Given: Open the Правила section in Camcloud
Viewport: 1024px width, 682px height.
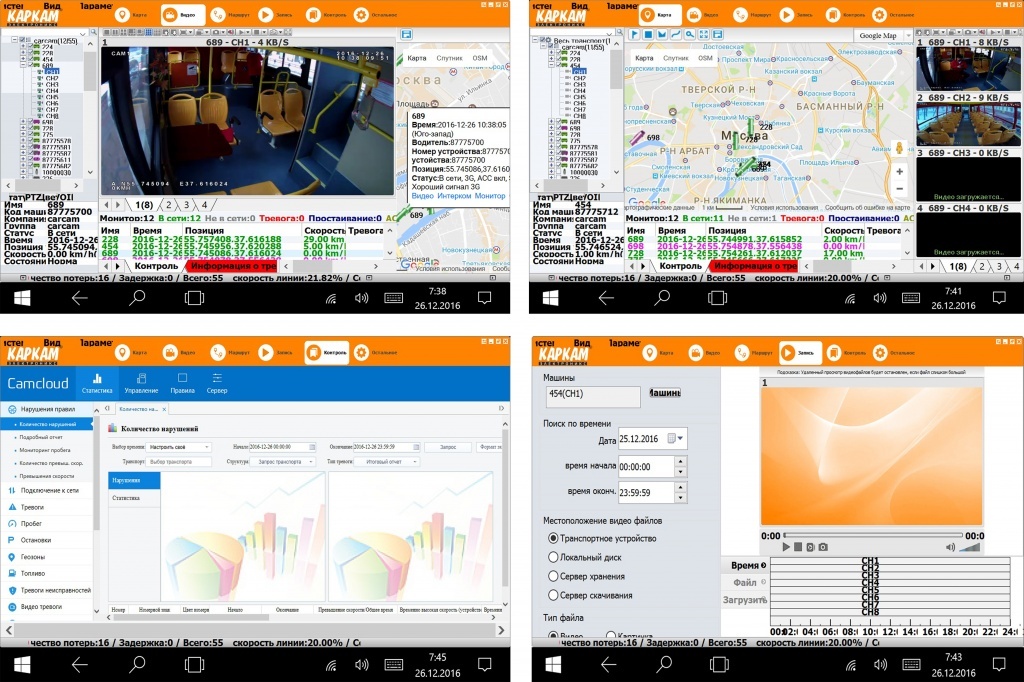Looking at the screenshot, I should 182,383.
